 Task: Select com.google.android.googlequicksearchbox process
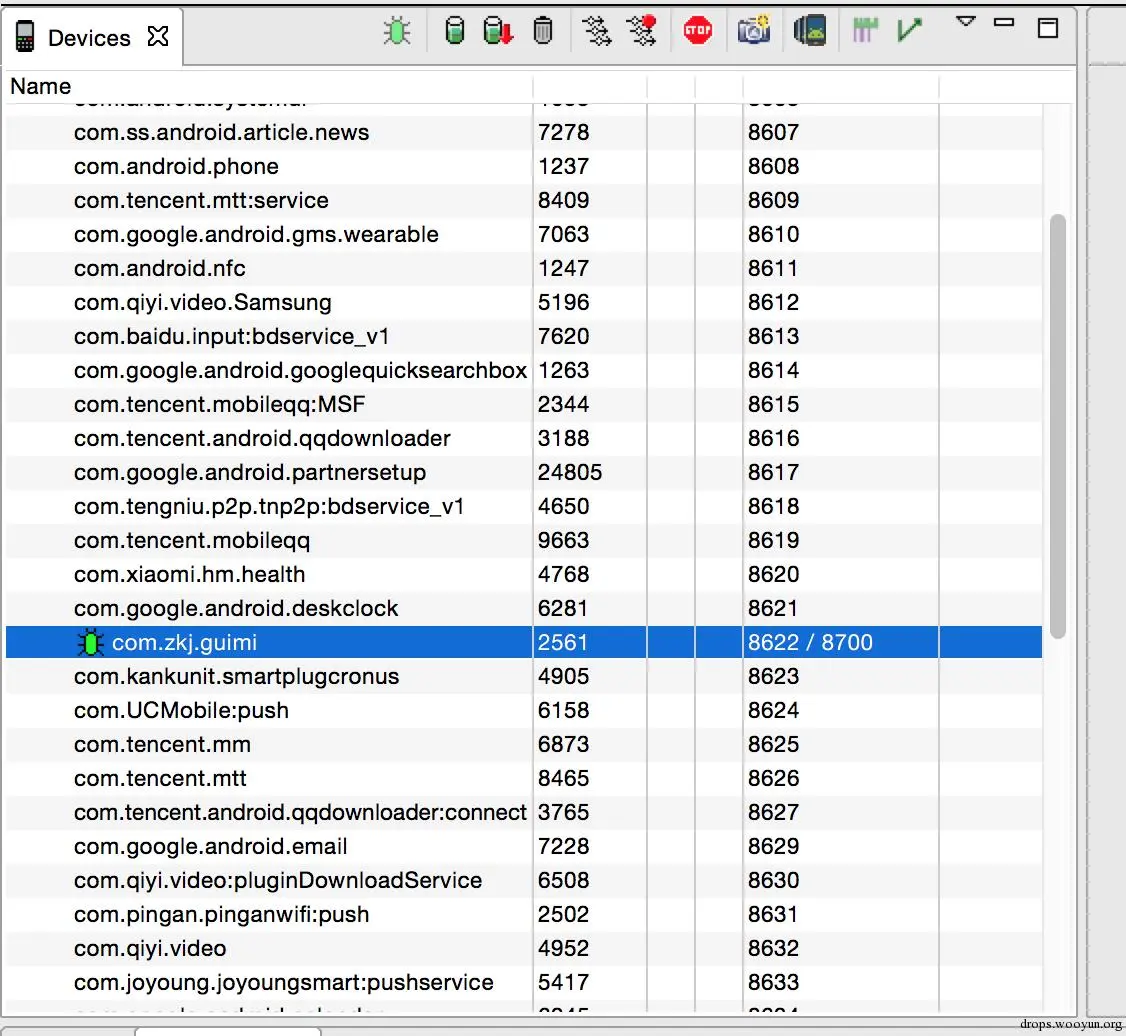click(524, 370)
